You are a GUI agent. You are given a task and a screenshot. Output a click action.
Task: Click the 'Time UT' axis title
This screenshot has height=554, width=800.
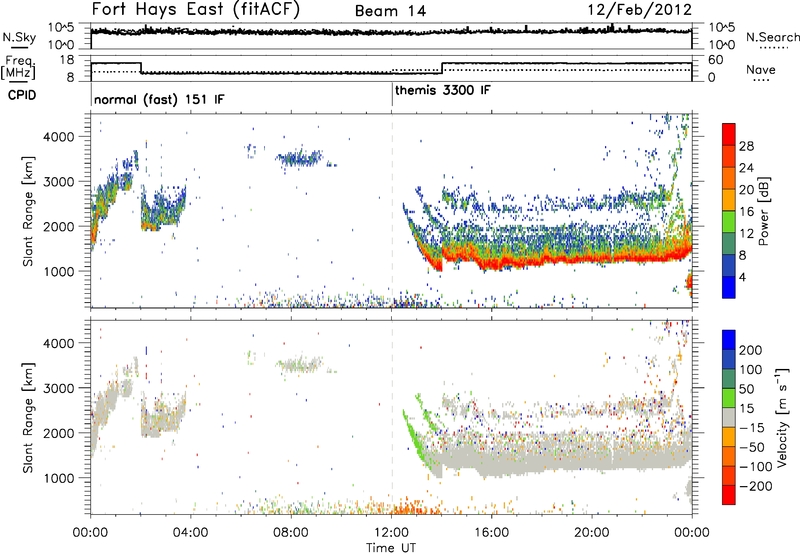click(391, 547)
